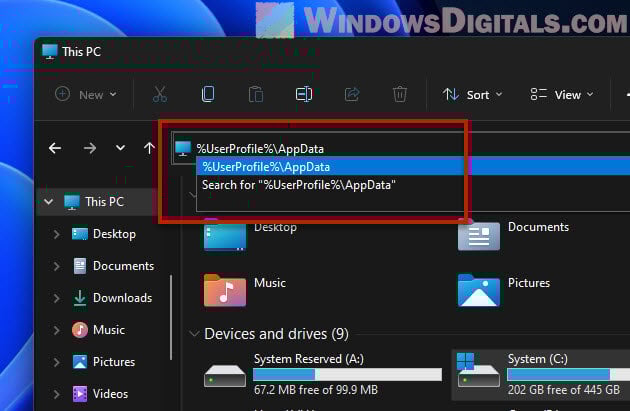Click the System Reserved (A:) usage bar
The height and width of the screenshot is (411, 630).
pyautogui.click(x=348, y=374)
